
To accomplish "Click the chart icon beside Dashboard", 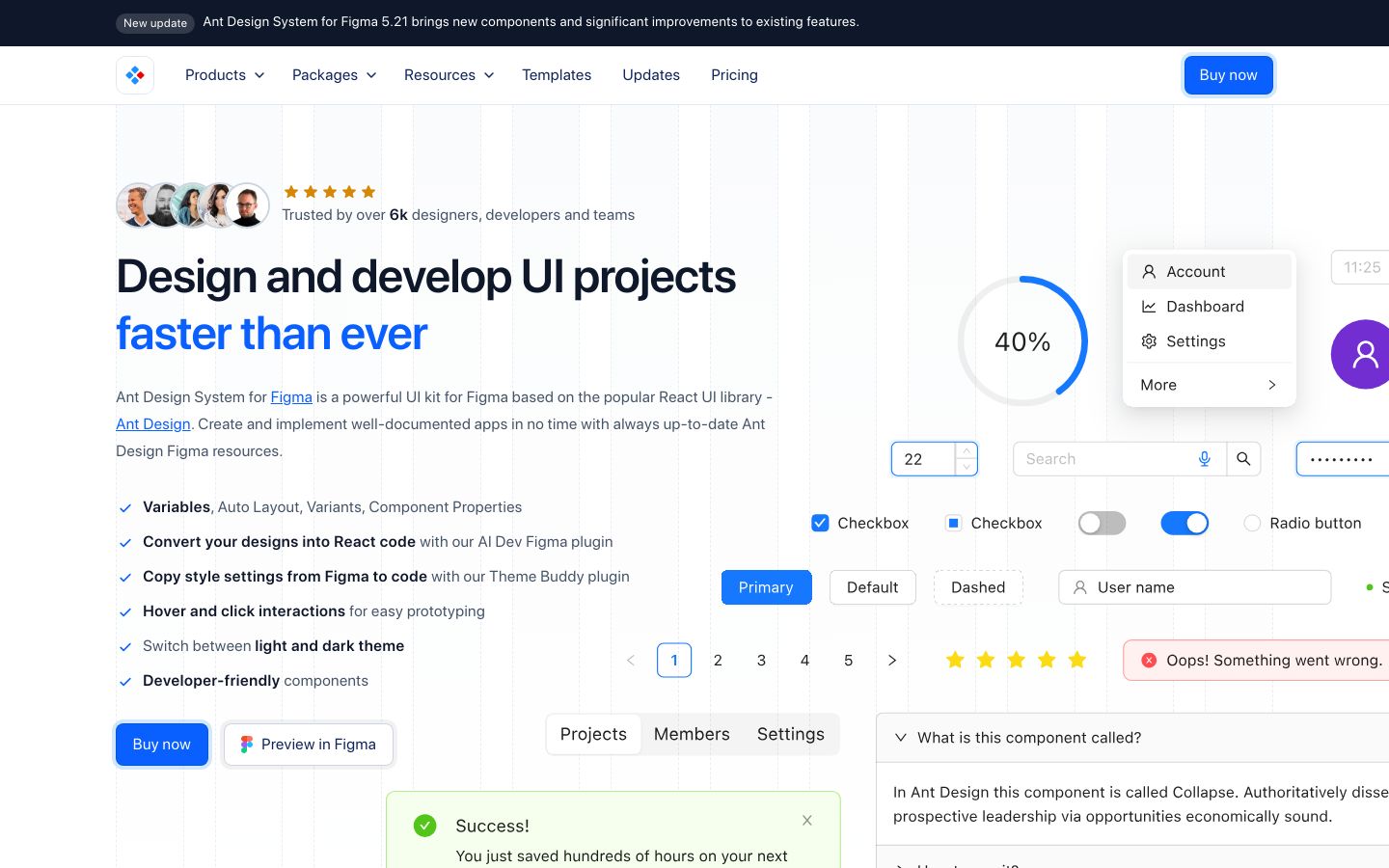I will (1149, 307).
